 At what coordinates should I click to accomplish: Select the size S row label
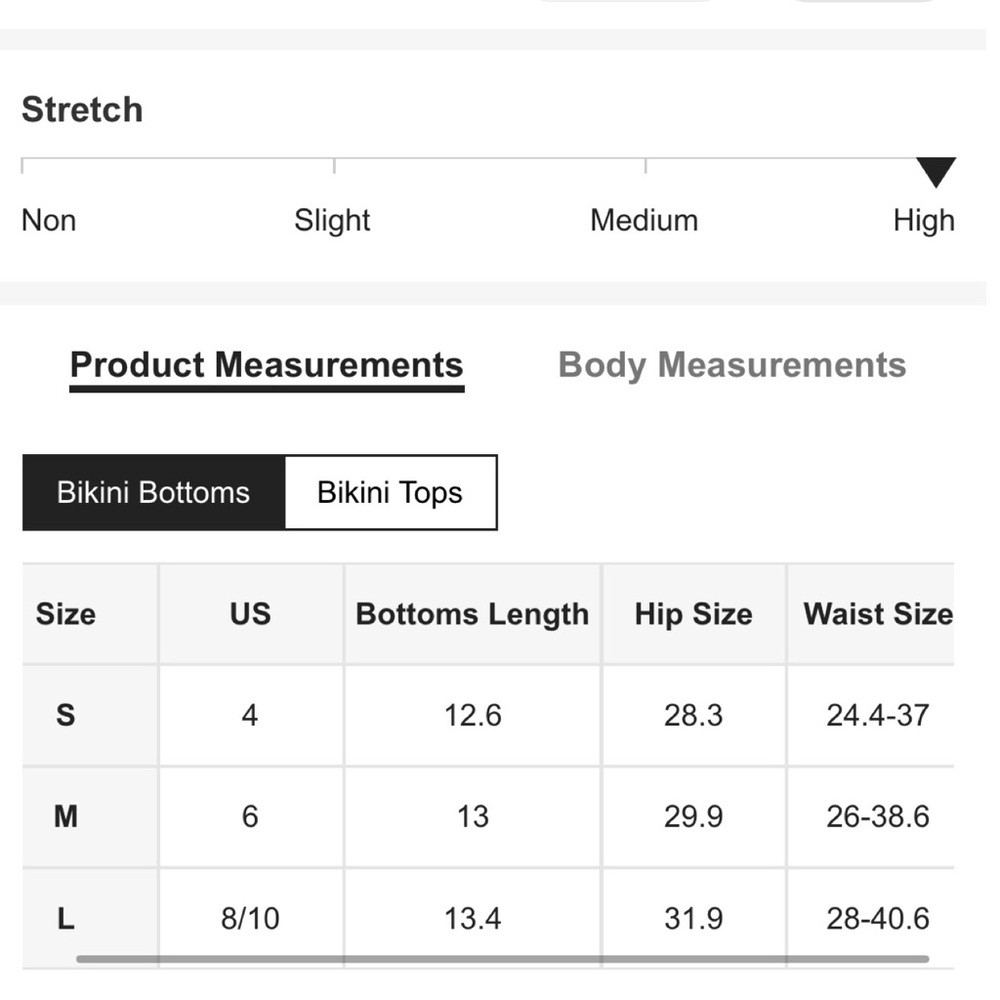(x=66, y=715)
